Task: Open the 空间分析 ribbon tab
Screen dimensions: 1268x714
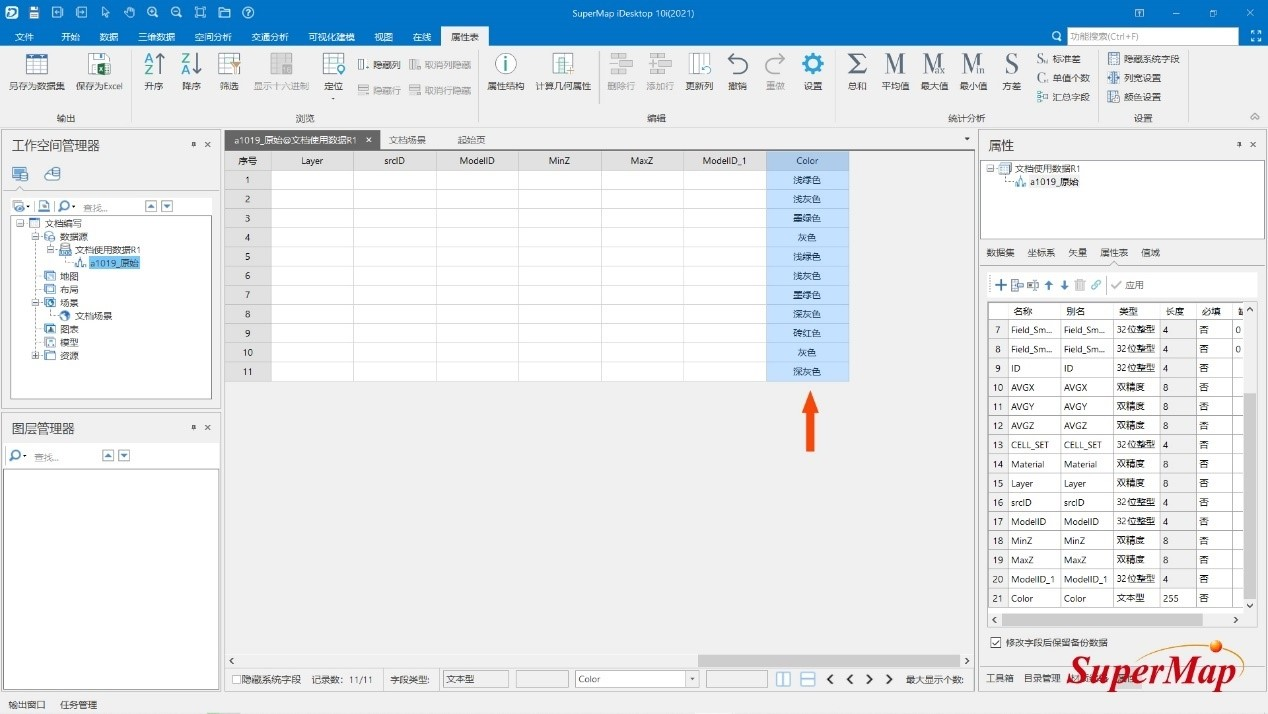Action: coord(212,37)
